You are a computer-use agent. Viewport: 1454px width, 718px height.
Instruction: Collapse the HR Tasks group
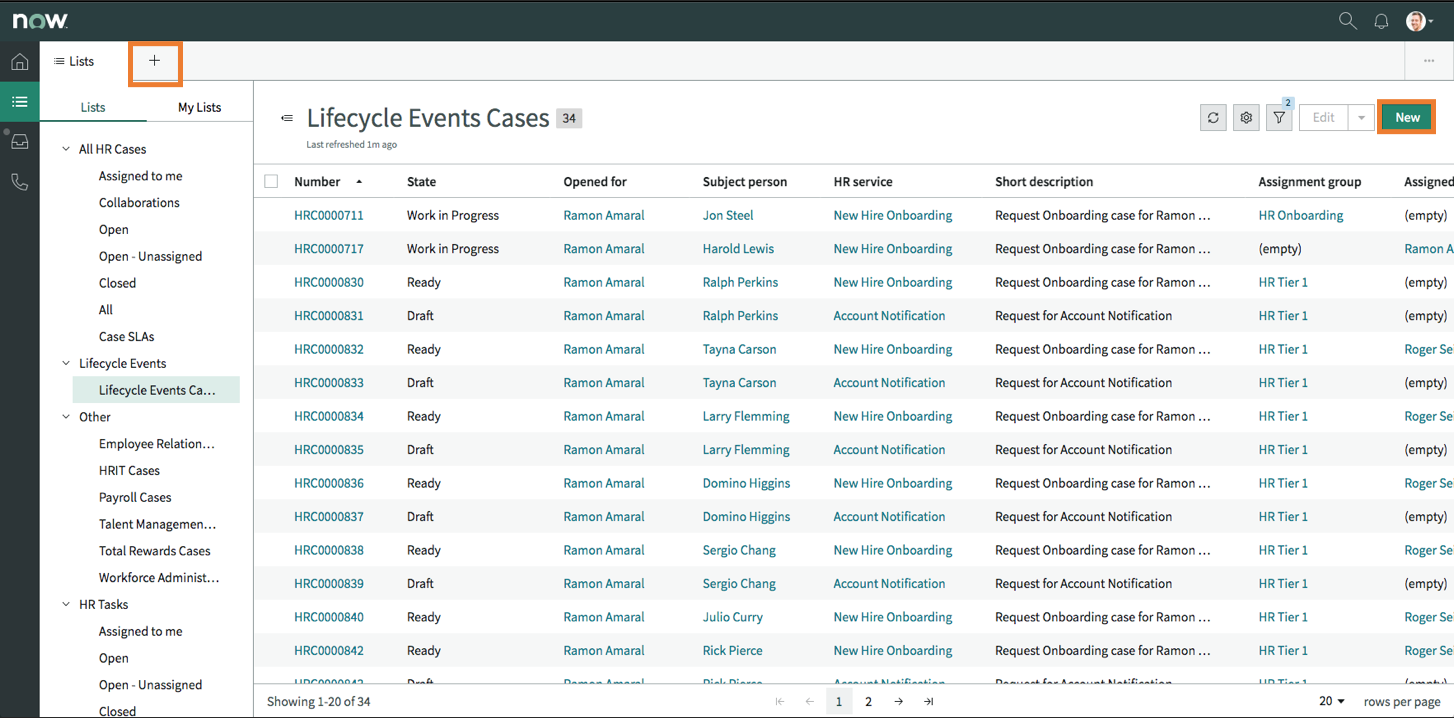[x=67, y=604]
